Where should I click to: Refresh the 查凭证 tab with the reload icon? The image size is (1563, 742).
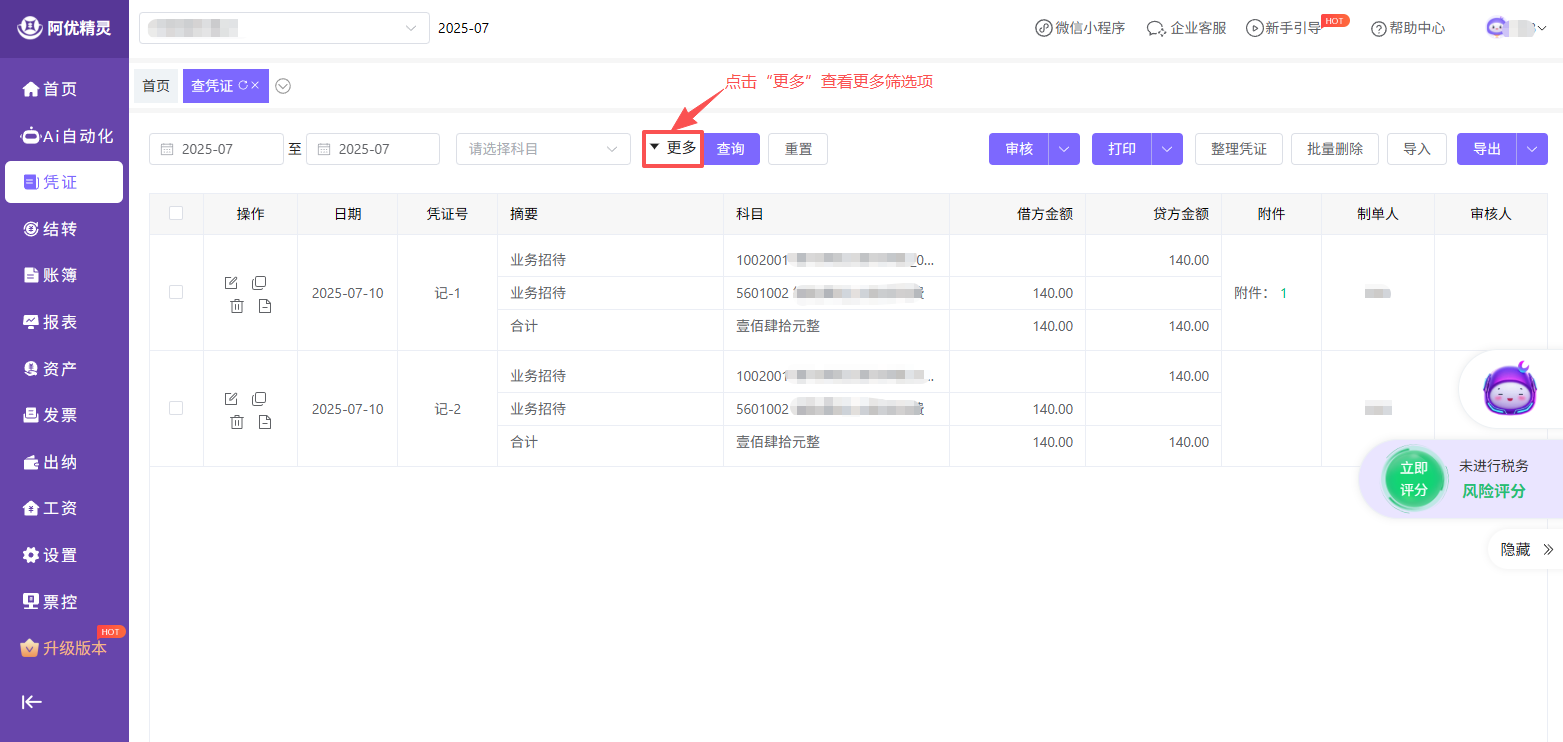(x=242, y=86)
